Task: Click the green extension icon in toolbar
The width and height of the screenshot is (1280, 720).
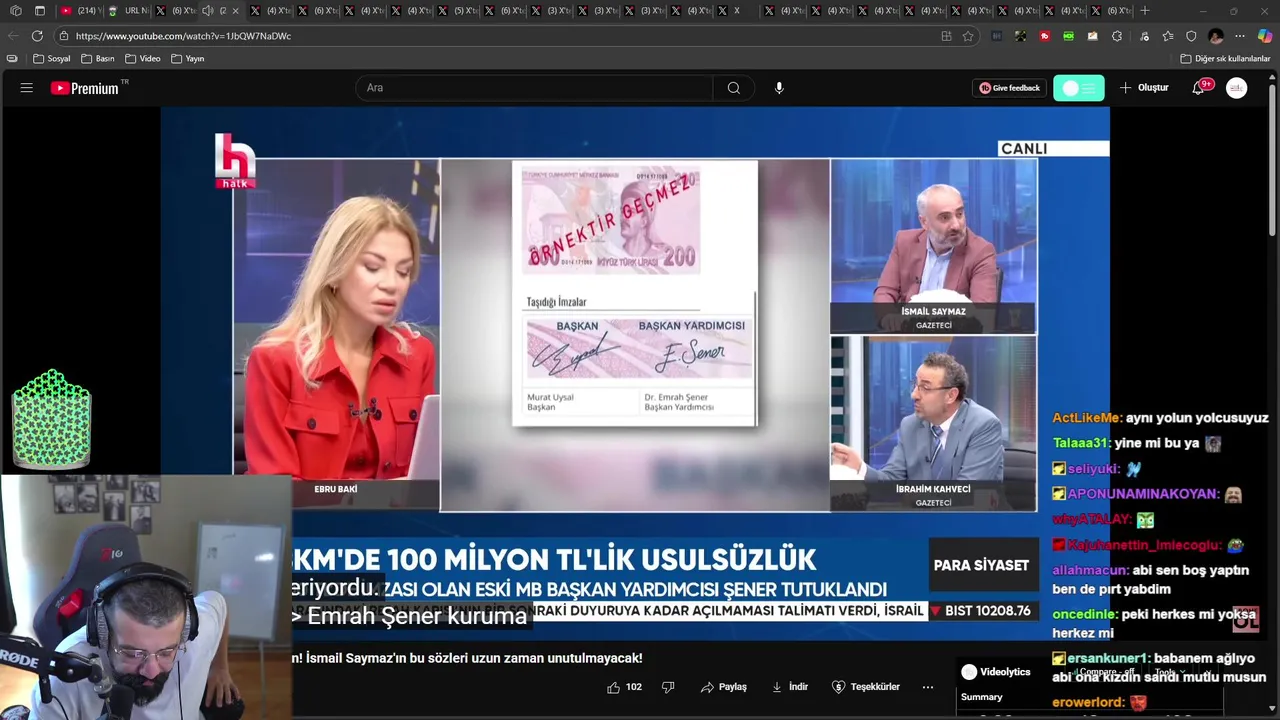Action: [1069, 36]
